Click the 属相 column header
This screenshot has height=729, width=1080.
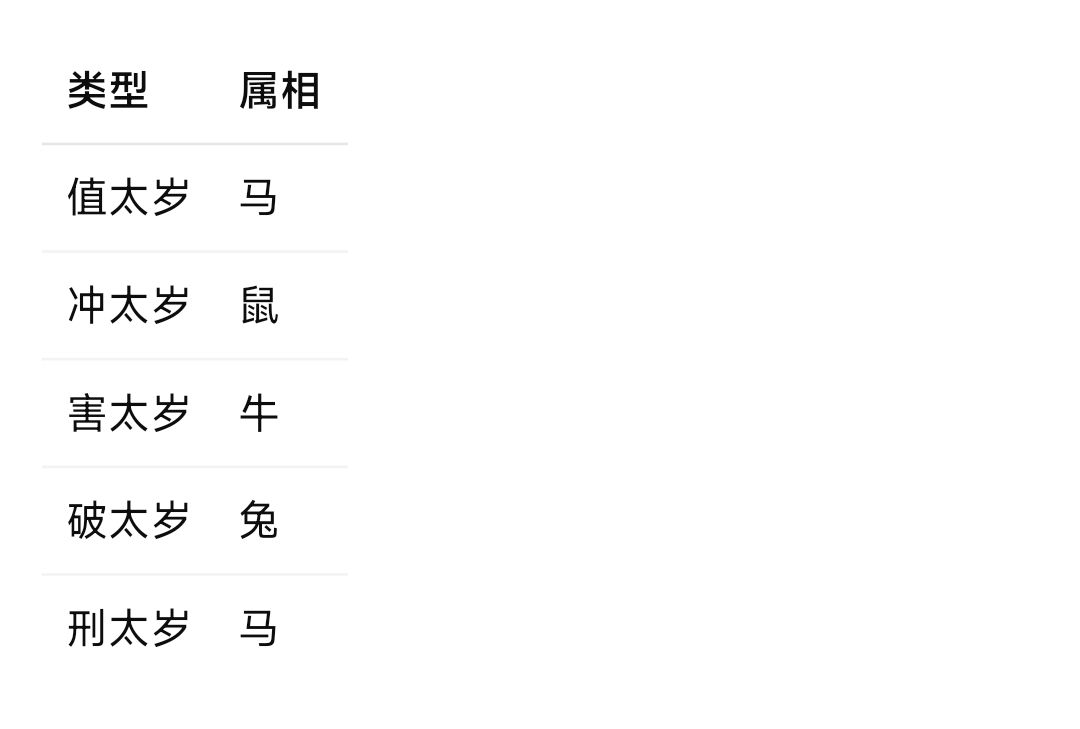[279, 91]
